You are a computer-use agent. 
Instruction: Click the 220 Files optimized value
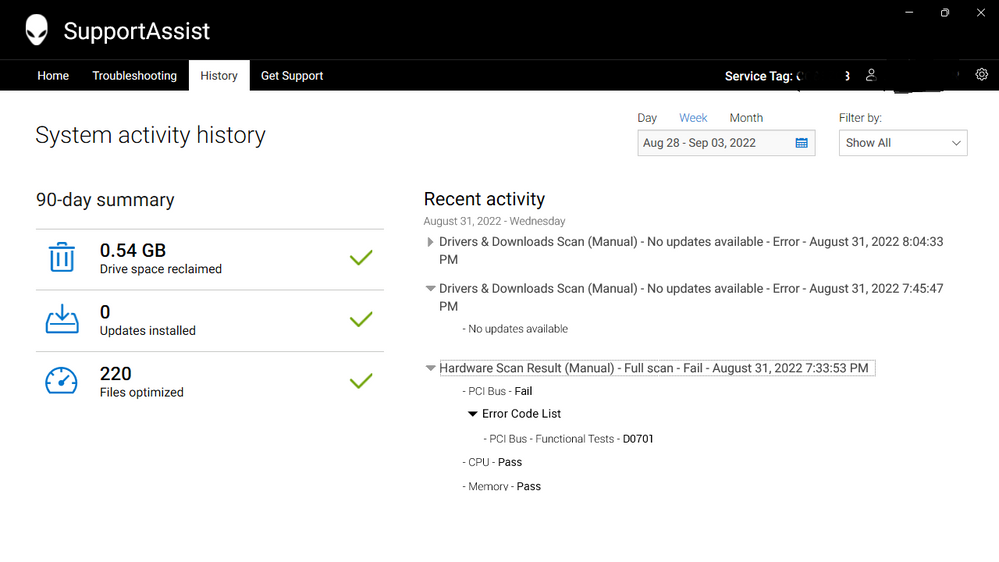point(115,373)
